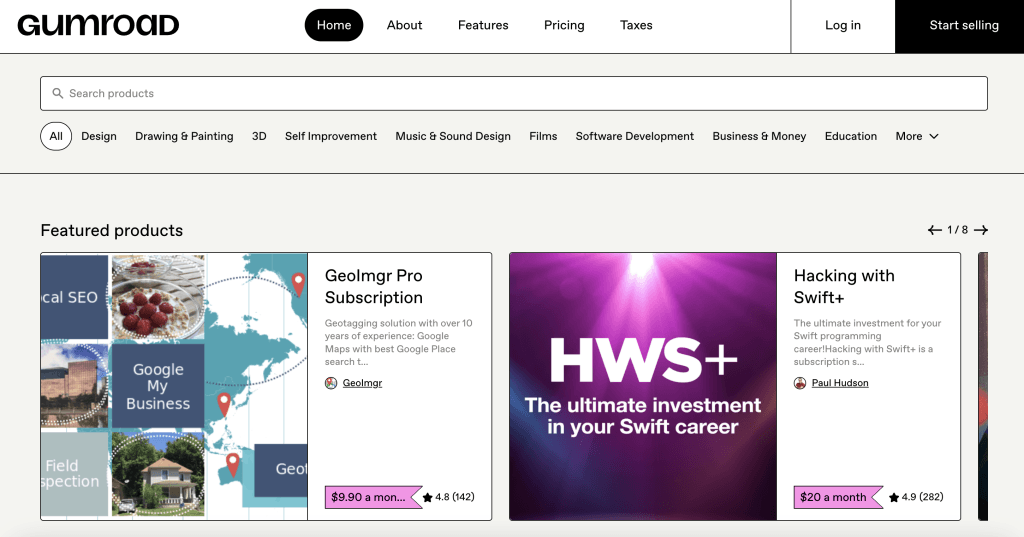Open the Paul Hudson seller link
Screen dimensions: 1024x537
(840, 383)
